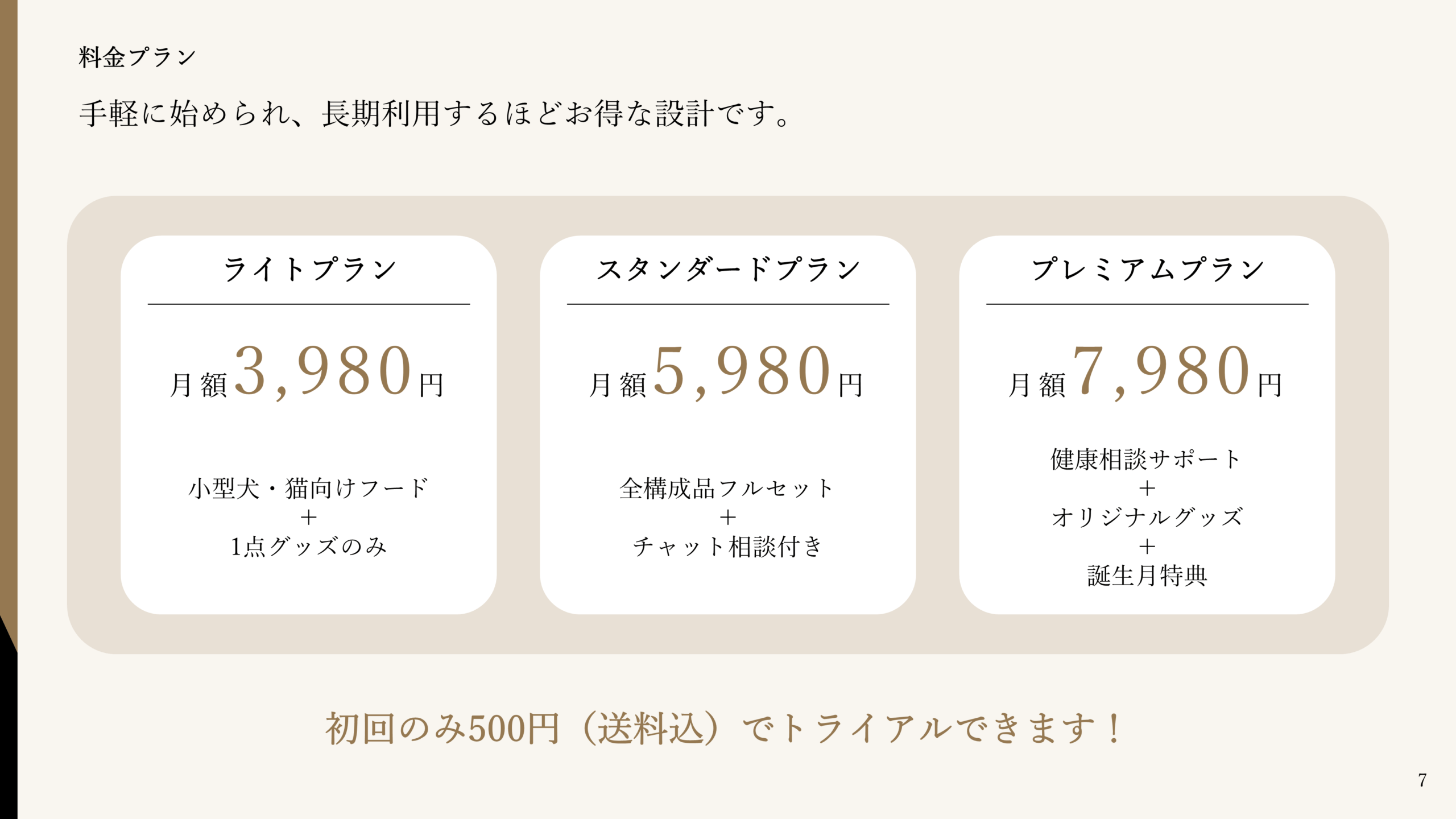This screenshot has height=819, width=1456.
Task: Click the 月額 label in the premium card
Action: 1037,385
